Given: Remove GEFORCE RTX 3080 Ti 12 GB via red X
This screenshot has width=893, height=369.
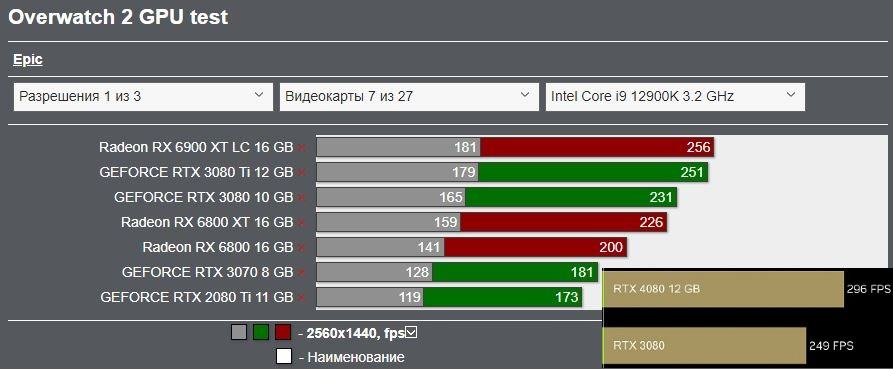Looking at the screenshot, I should (x=302, y=173).
